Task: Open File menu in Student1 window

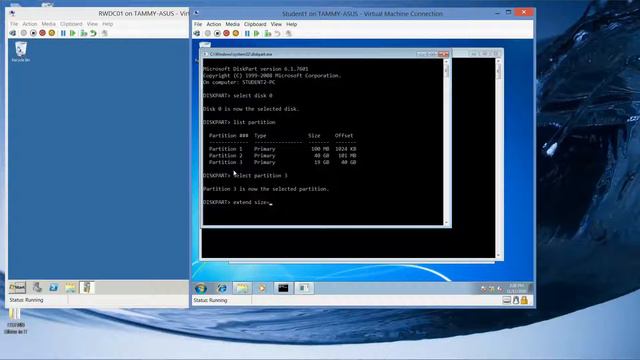Action: pos(198,24)
